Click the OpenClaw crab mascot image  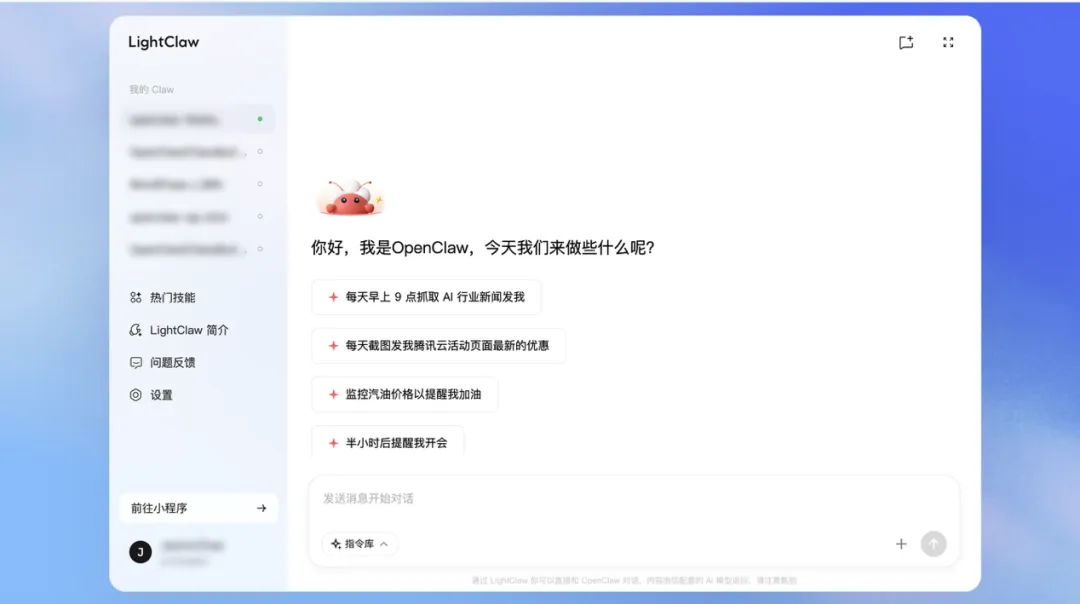tap(350, 198)
